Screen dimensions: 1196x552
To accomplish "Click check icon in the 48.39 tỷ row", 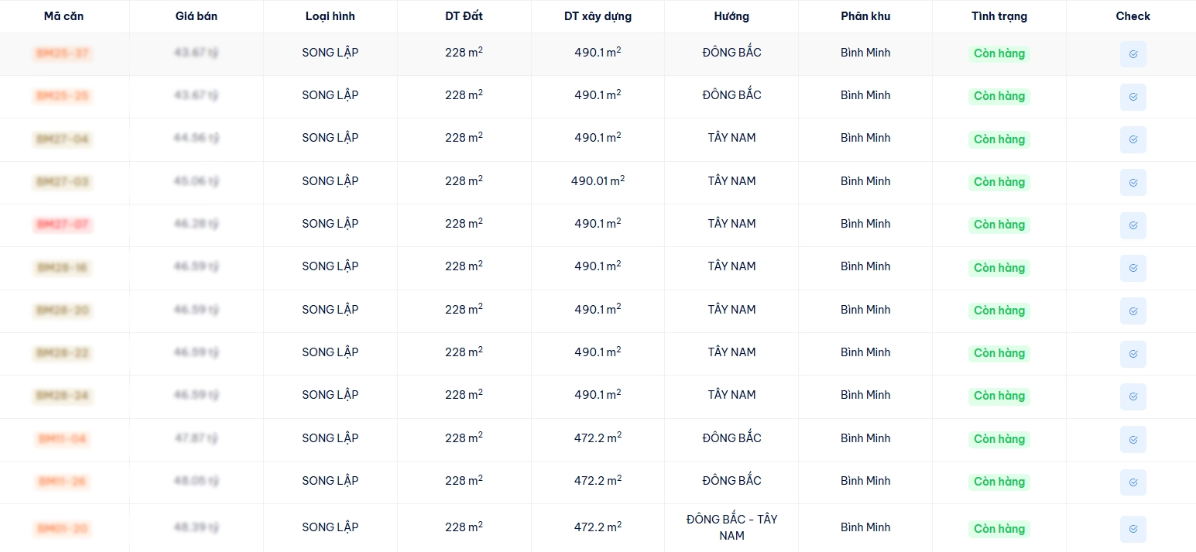I will tap(1133, 529).
